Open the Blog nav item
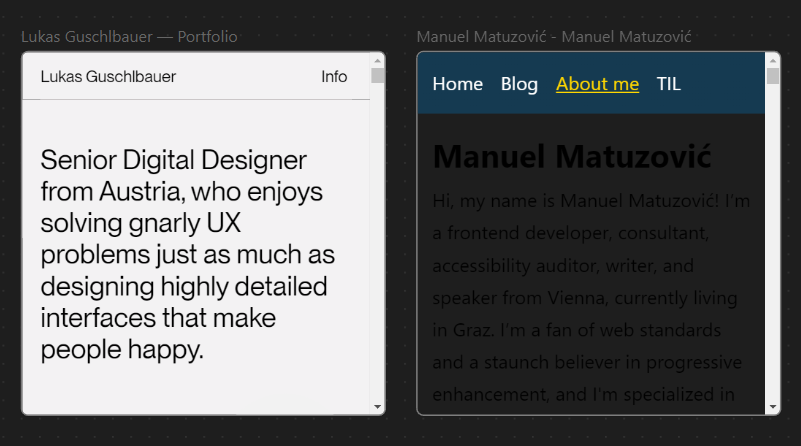This screenshot has width=801, height=446. [519, 84]
